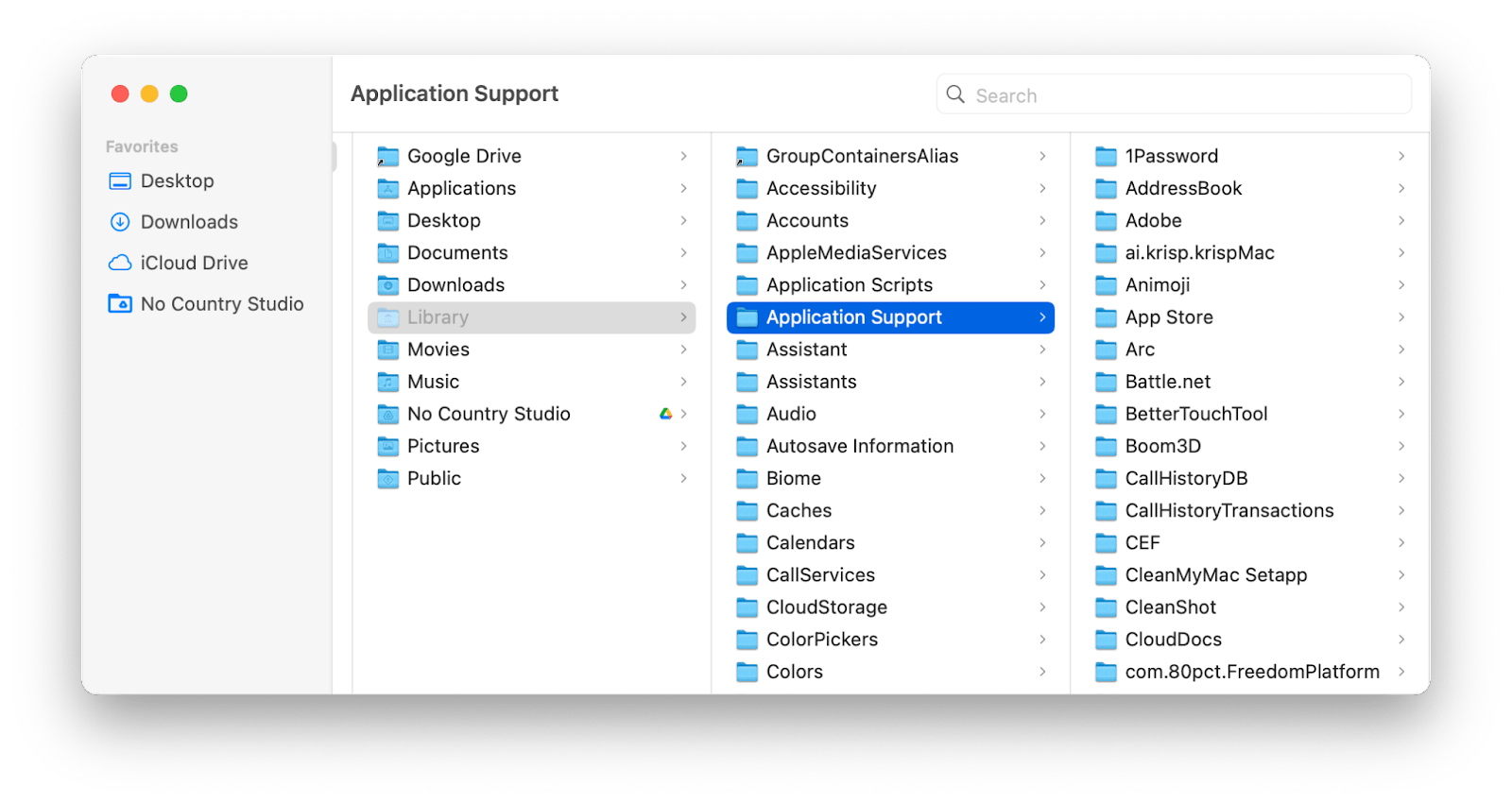Open 1Password using its disclosure arrow

click(x=1400, y=155)
